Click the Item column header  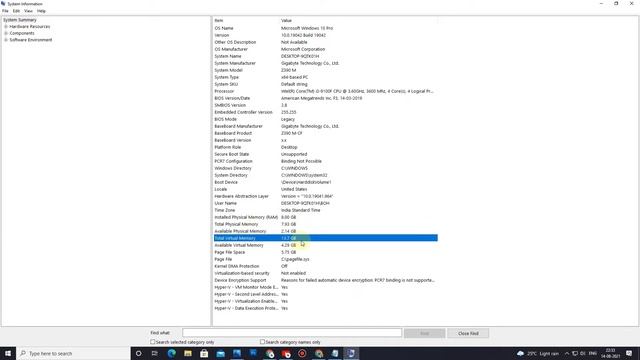(x=246, y=20)
